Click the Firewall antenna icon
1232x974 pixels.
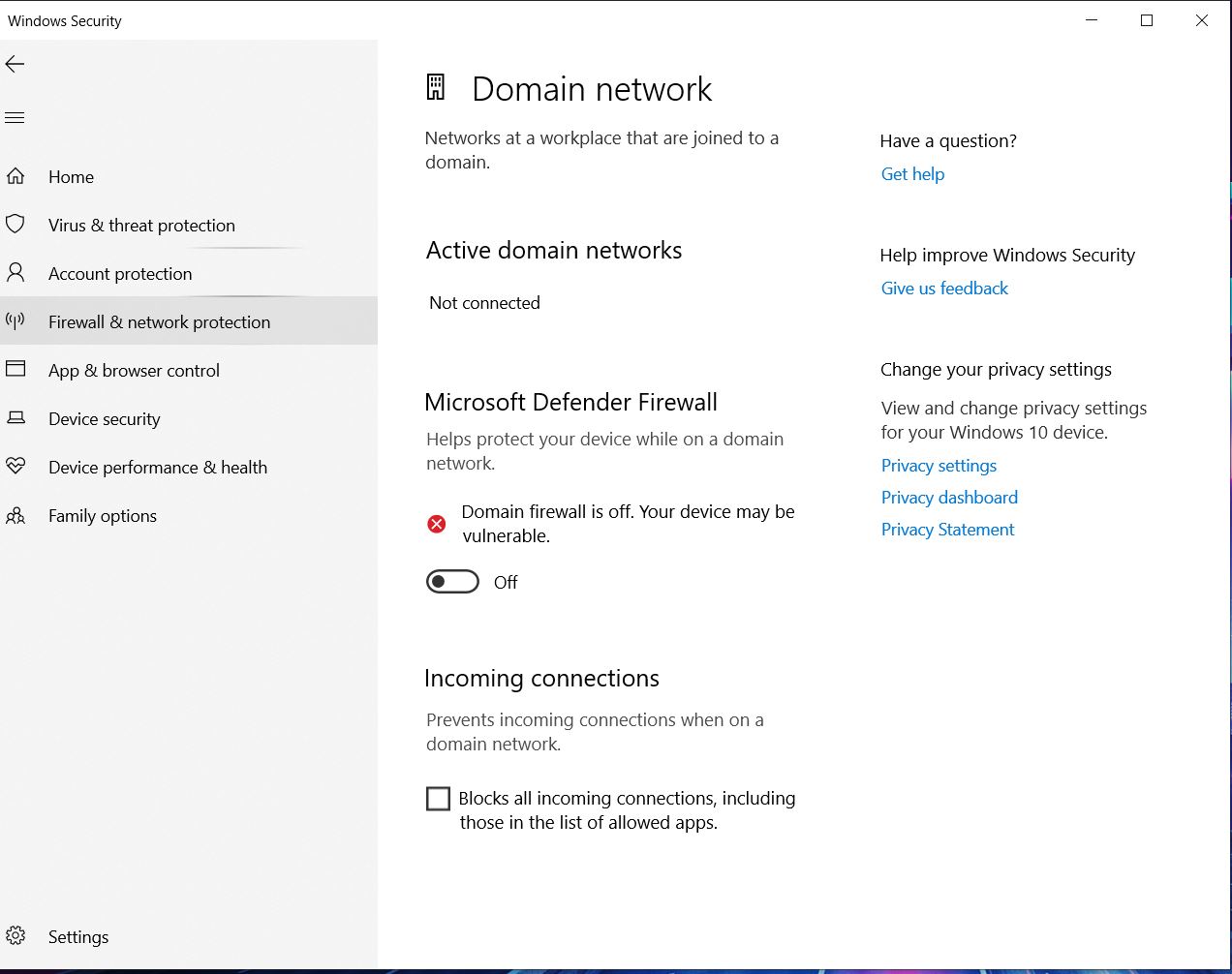click(15, 320)
